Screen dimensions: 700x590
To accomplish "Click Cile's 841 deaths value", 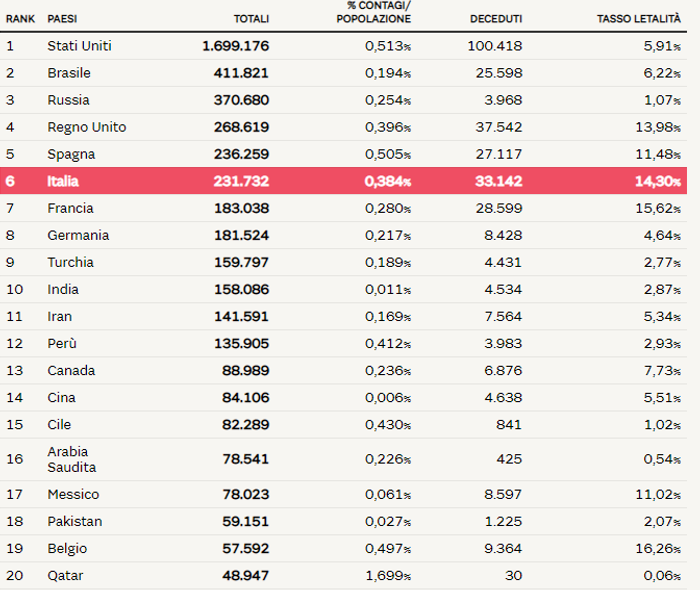I will (x=508, y=425).
